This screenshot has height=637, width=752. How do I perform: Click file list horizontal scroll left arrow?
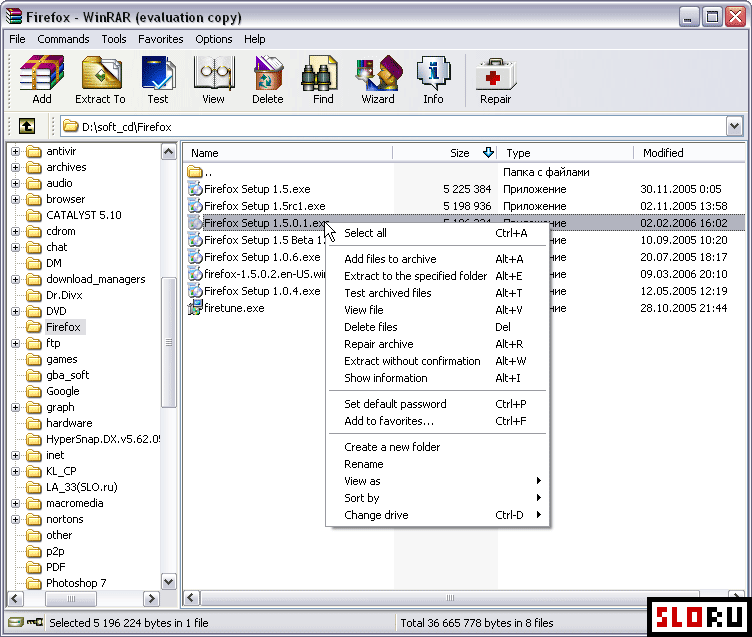coord(191,598)
